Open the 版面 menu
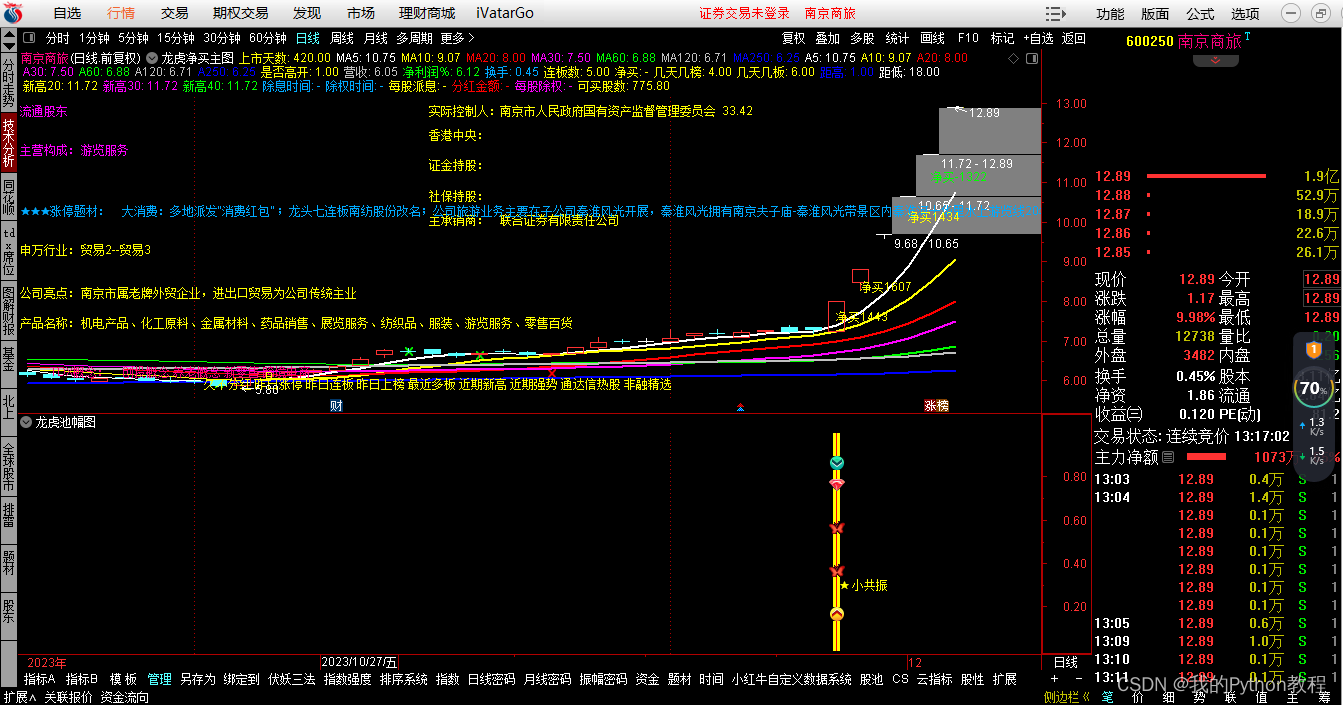Viewport: 1343px width, 705px height. [x=1155, y=14]
